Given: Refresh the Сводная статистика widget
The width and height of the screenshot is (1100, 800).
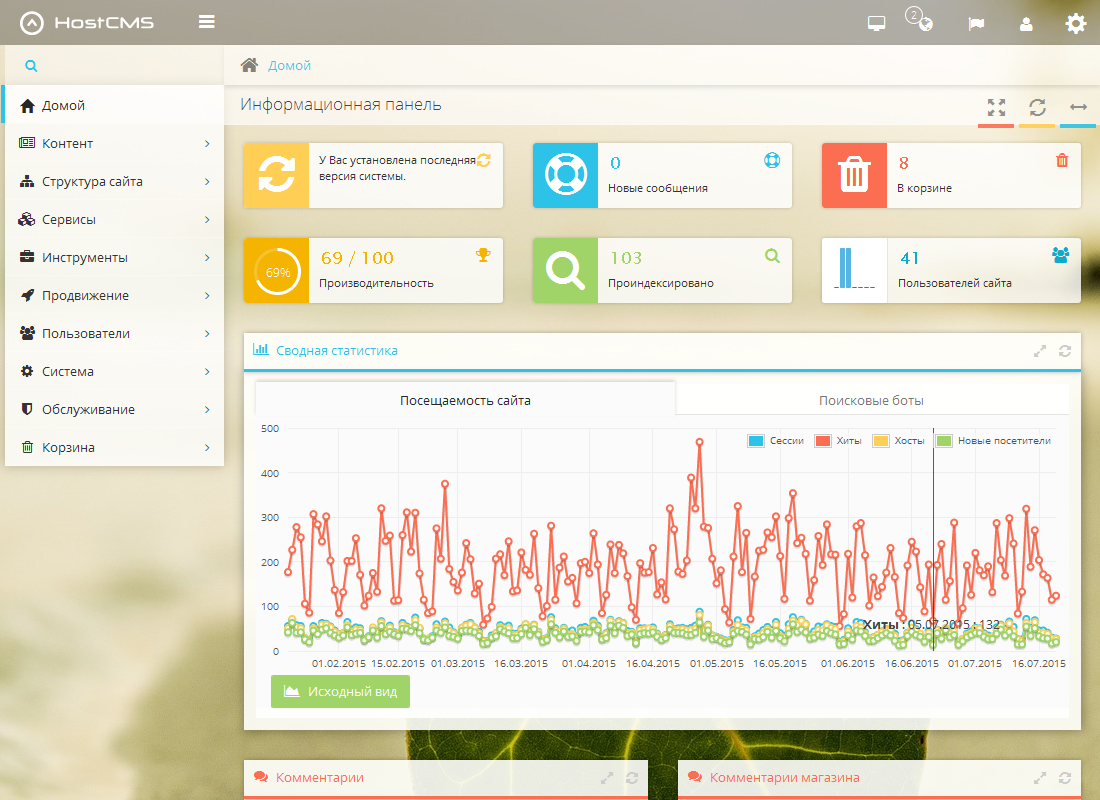Looking at the screenshot, I should pos(1065,351).
